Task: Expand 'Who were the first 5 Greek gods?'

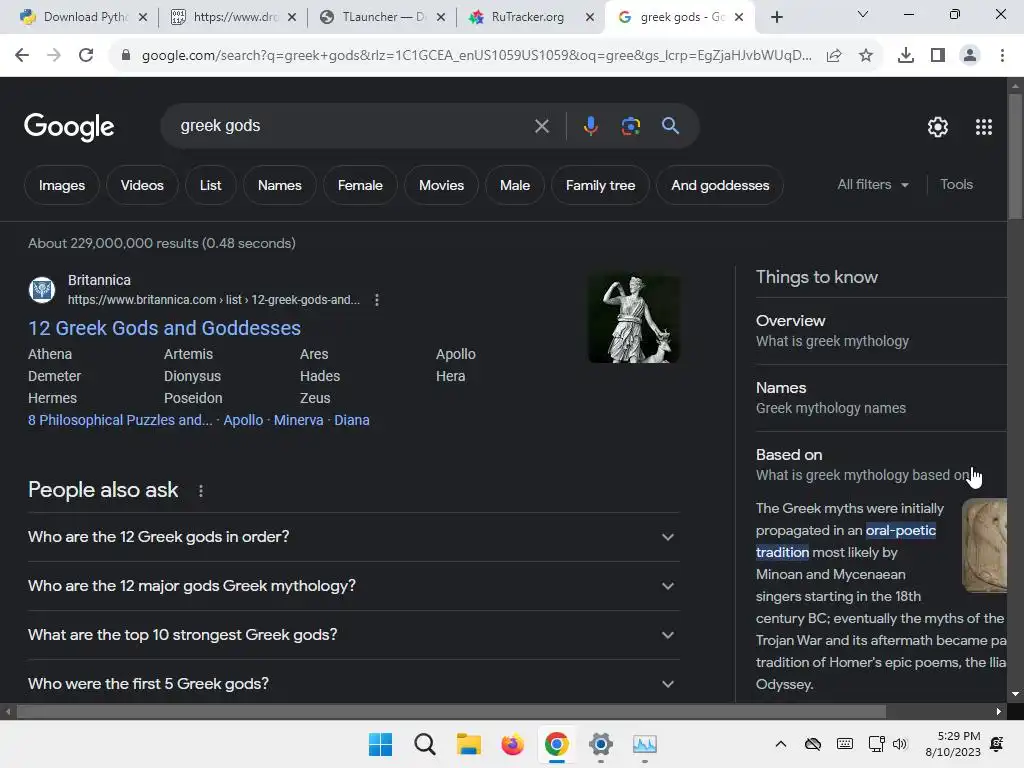Action: (x=354, y=684)
